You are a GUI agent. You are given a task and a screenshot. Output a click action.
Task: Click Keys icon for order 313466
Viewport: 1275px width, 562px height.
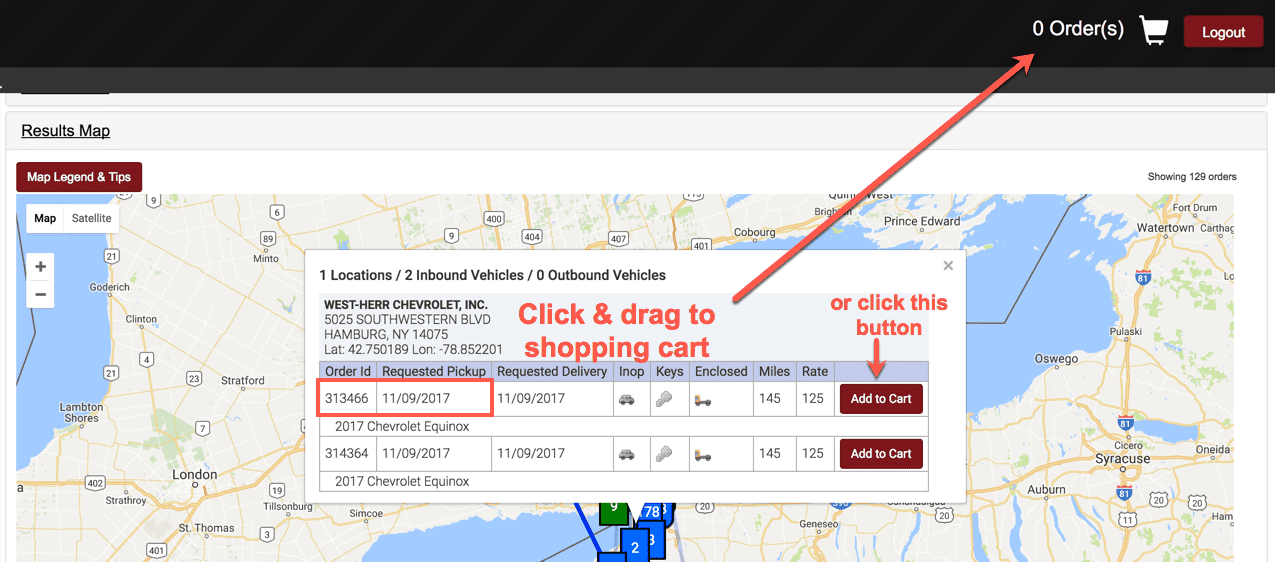664,399
